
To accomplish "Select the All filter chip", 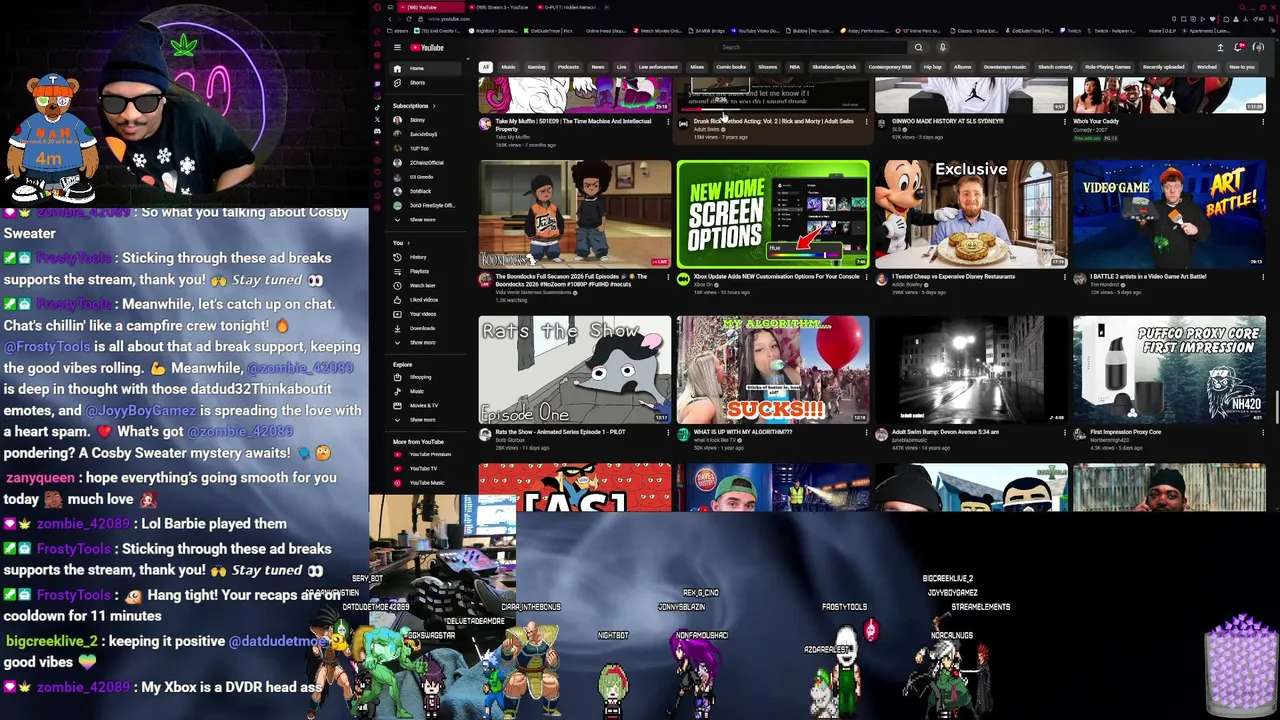I will tap(485, 67).
